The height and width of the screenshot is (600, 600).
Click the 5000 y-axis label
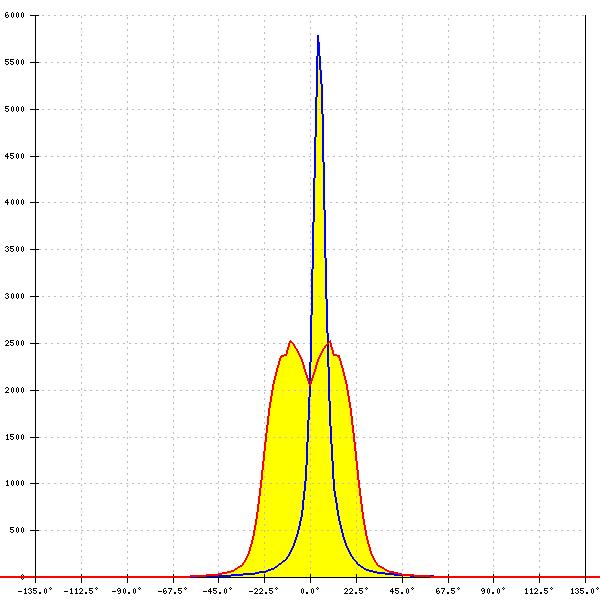[x=15, y=109]
